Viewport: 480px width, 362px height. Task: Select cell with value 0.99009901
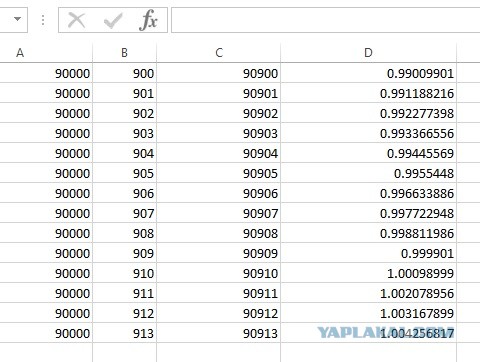click(369, 73)
